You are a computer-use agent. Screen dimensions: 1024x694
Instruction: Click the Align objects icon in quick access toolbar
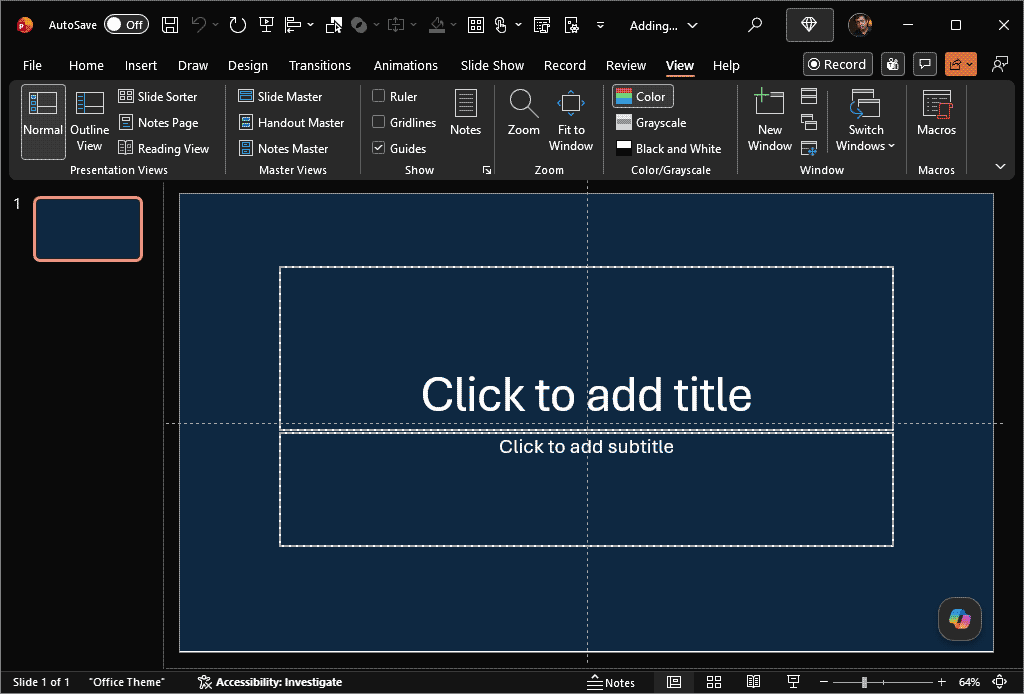[293, 25]
